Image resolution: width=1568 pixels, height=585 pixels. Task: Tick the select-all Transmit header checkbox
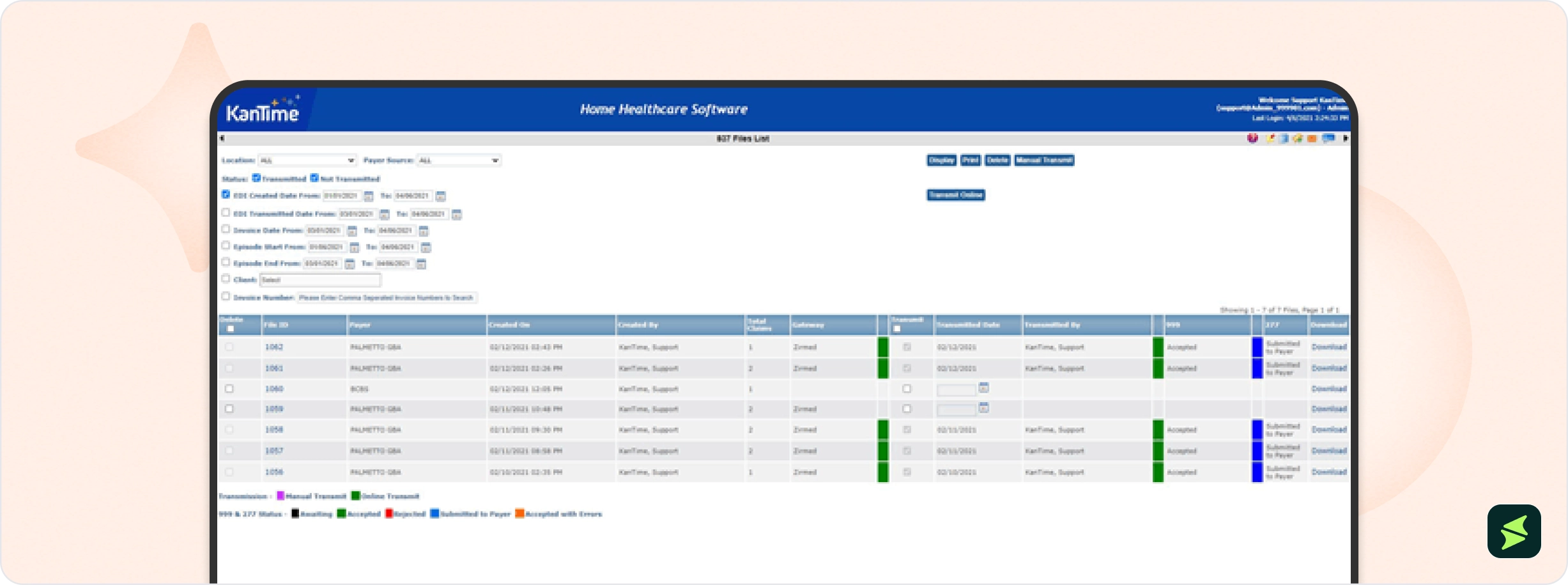click(897, 329)
